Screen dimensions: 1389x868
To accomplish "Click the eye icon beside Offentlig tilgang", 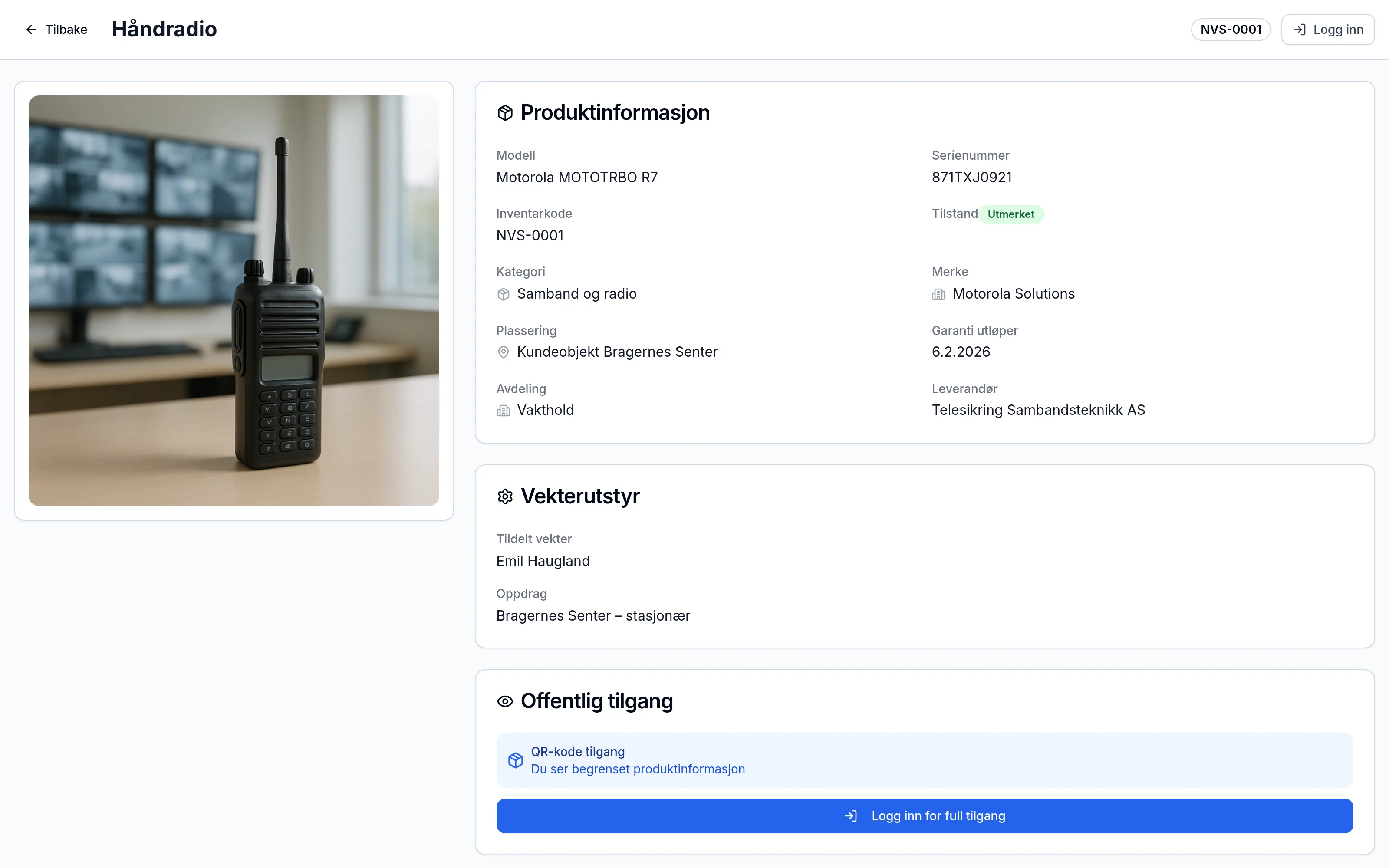I will point(505,701).
